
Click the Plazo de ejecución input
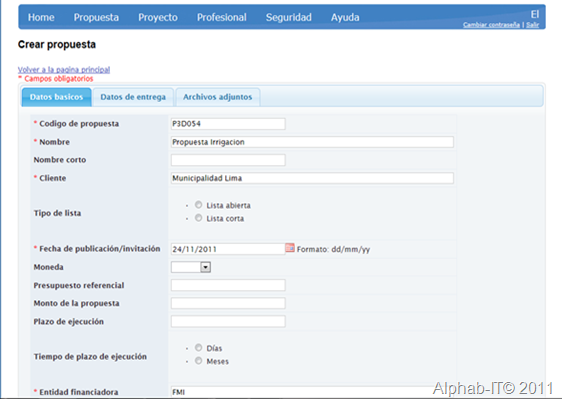(228, 321)
